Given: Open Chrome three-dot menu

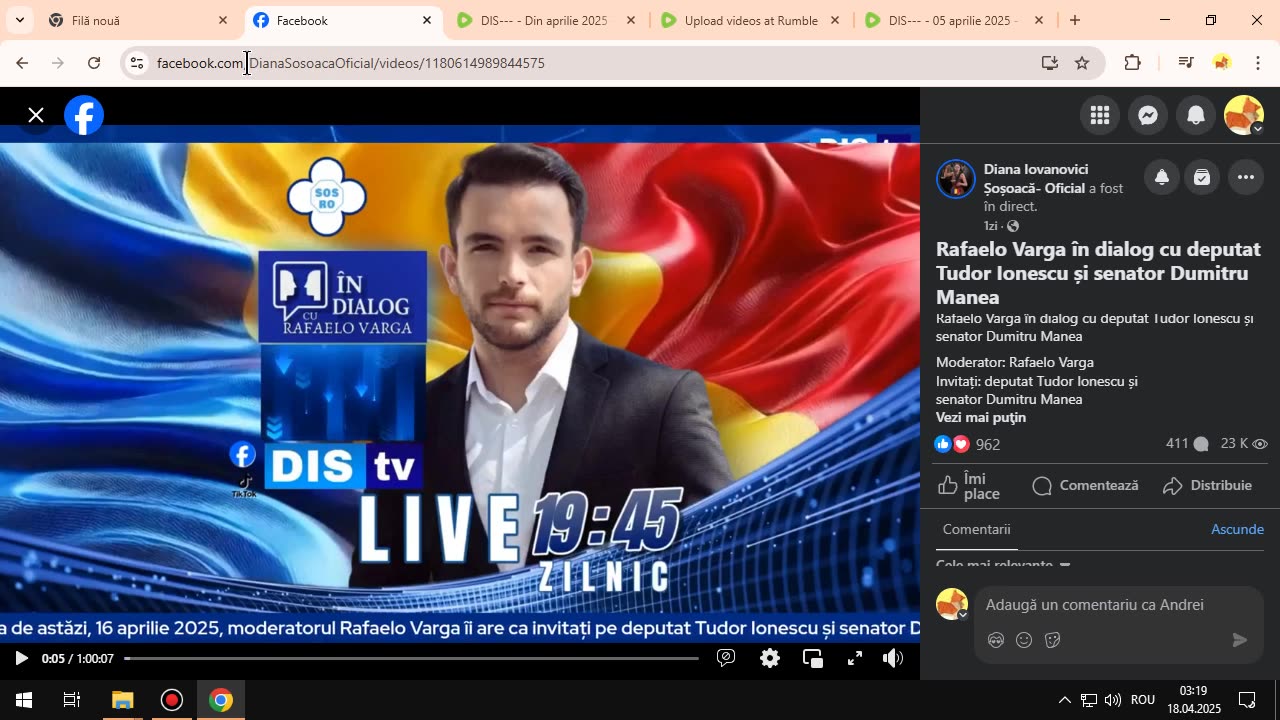Looking at the screenshot, I should [x=1258, y=63].
